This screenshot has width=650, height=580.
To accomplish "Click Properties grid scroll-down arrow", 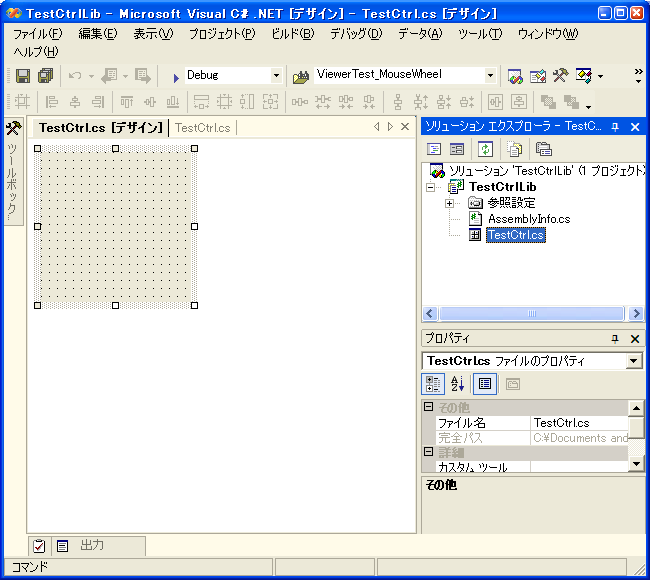I will [636, 463].
